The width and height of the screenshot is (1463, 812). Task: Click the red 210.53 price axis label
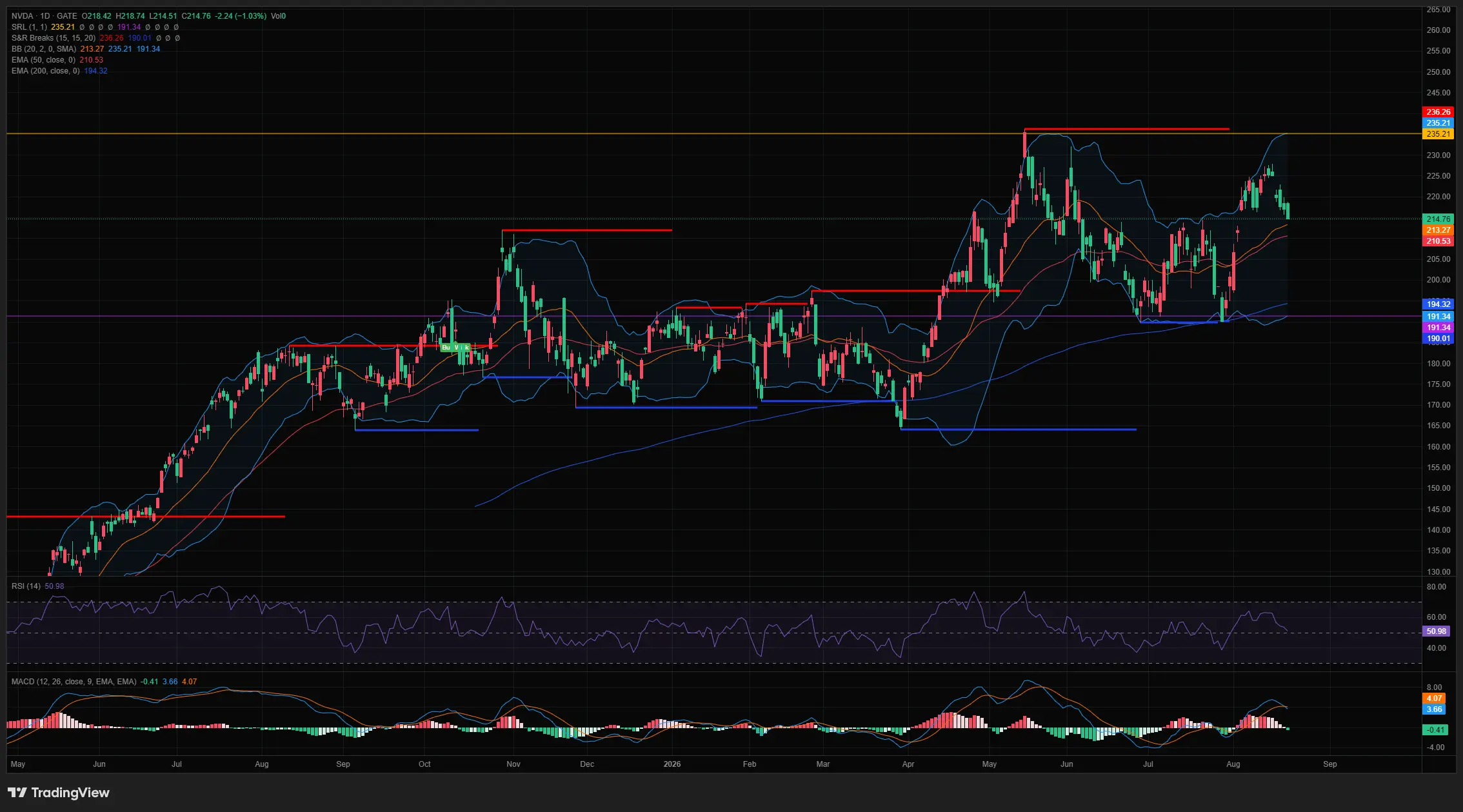[x=1438, y=241]
